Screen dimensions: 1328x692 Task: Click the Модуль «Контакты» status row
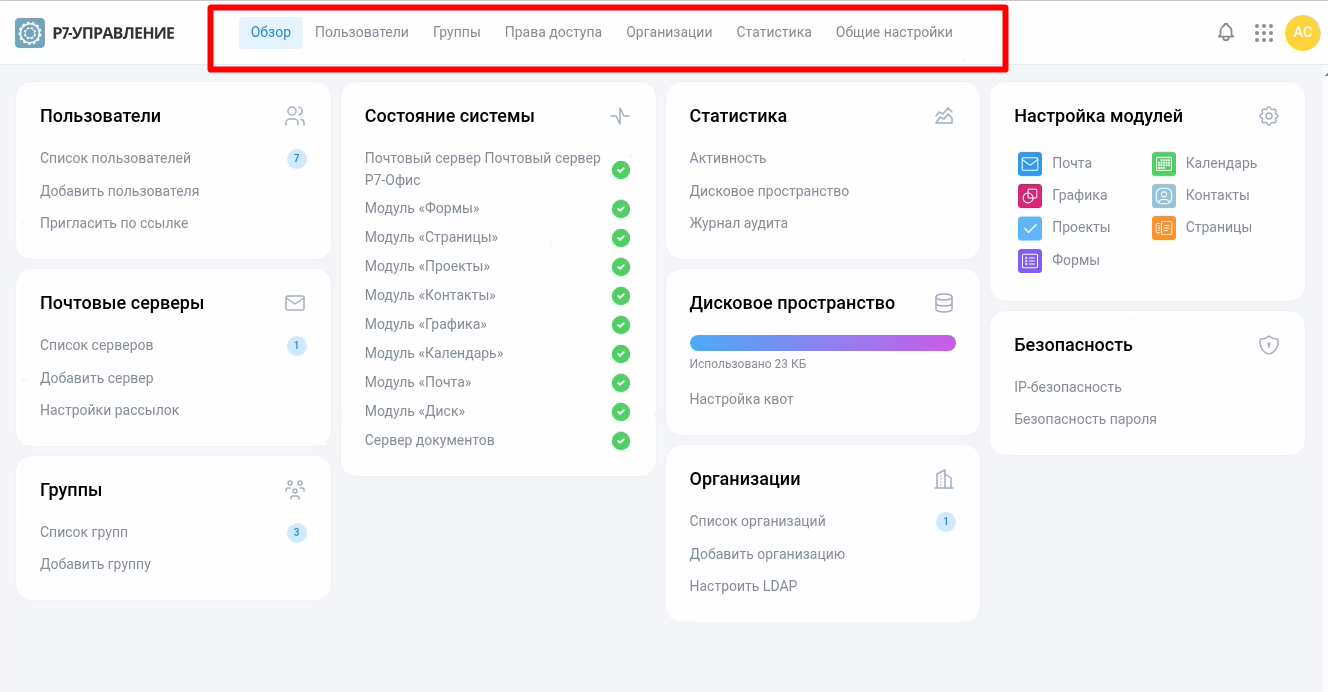point(497,296)
